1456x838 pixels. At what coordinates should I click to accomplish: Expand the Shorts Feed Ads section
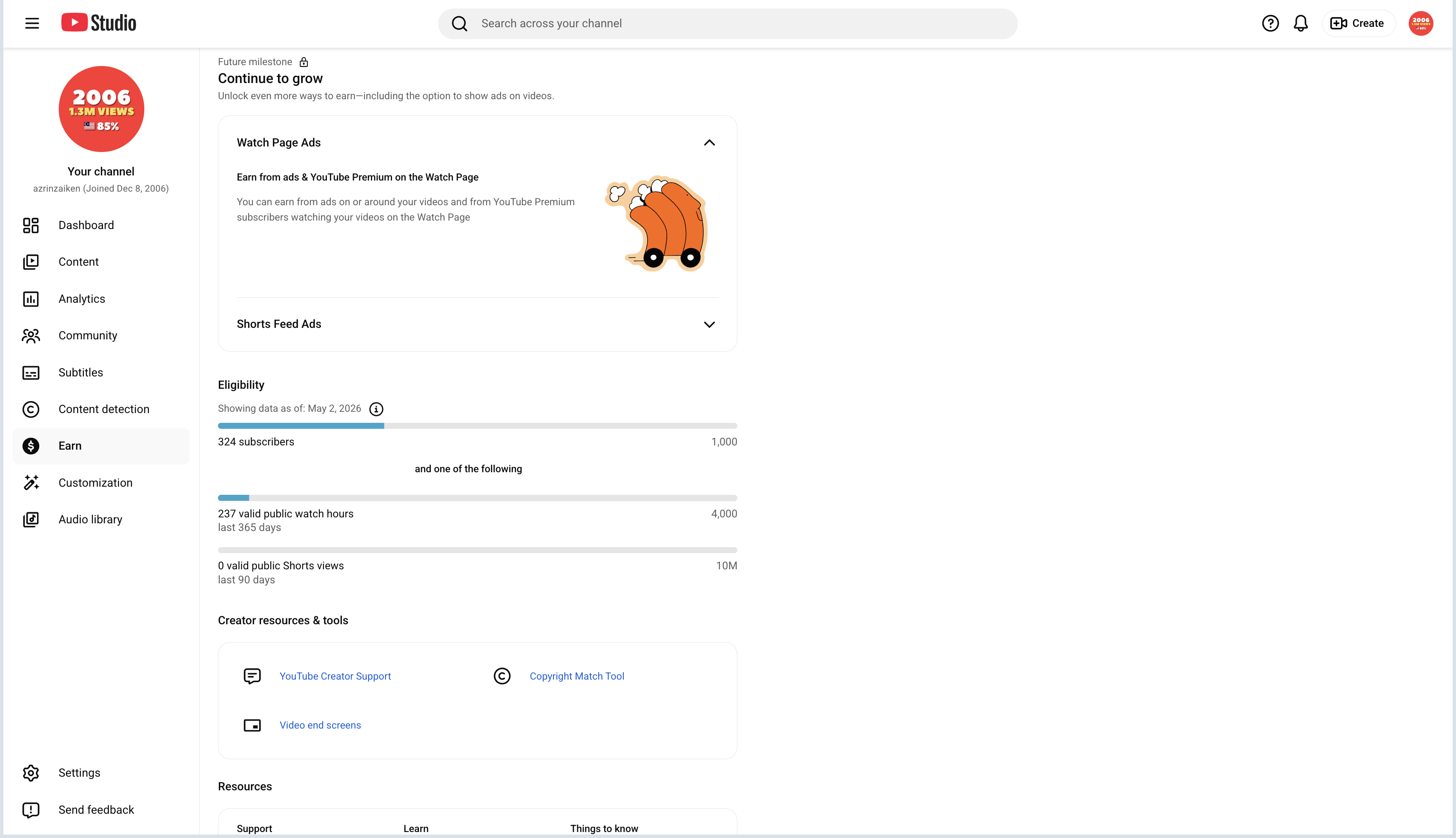click(x=709, y=324)
